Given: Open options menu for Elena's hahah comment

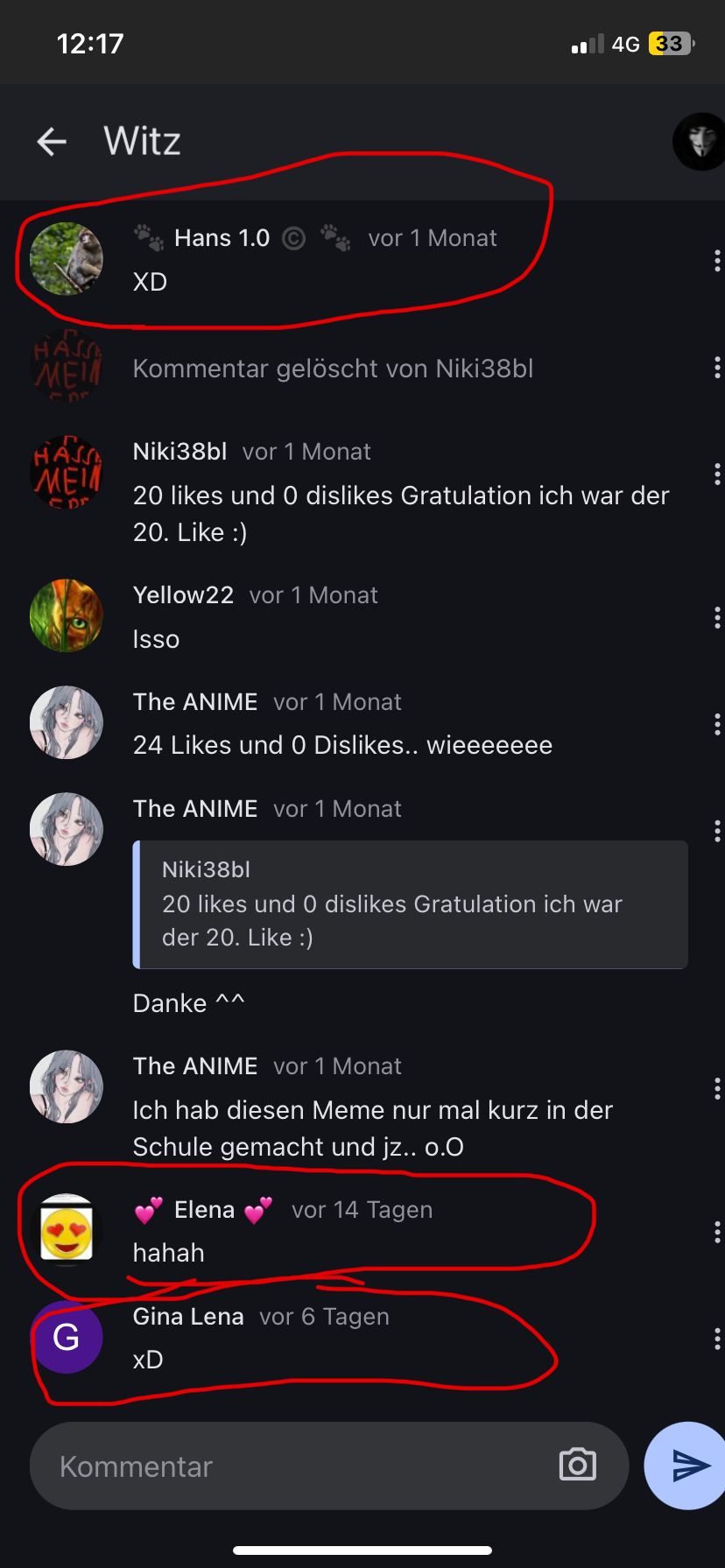Looking at the screenshot, I should [x=717, y=1232].
